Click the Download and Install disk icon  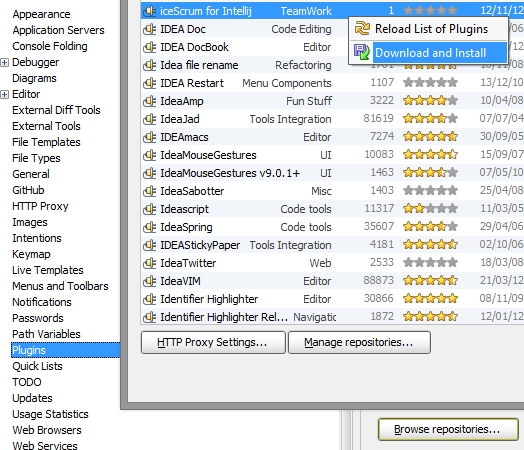pos(362,52)
